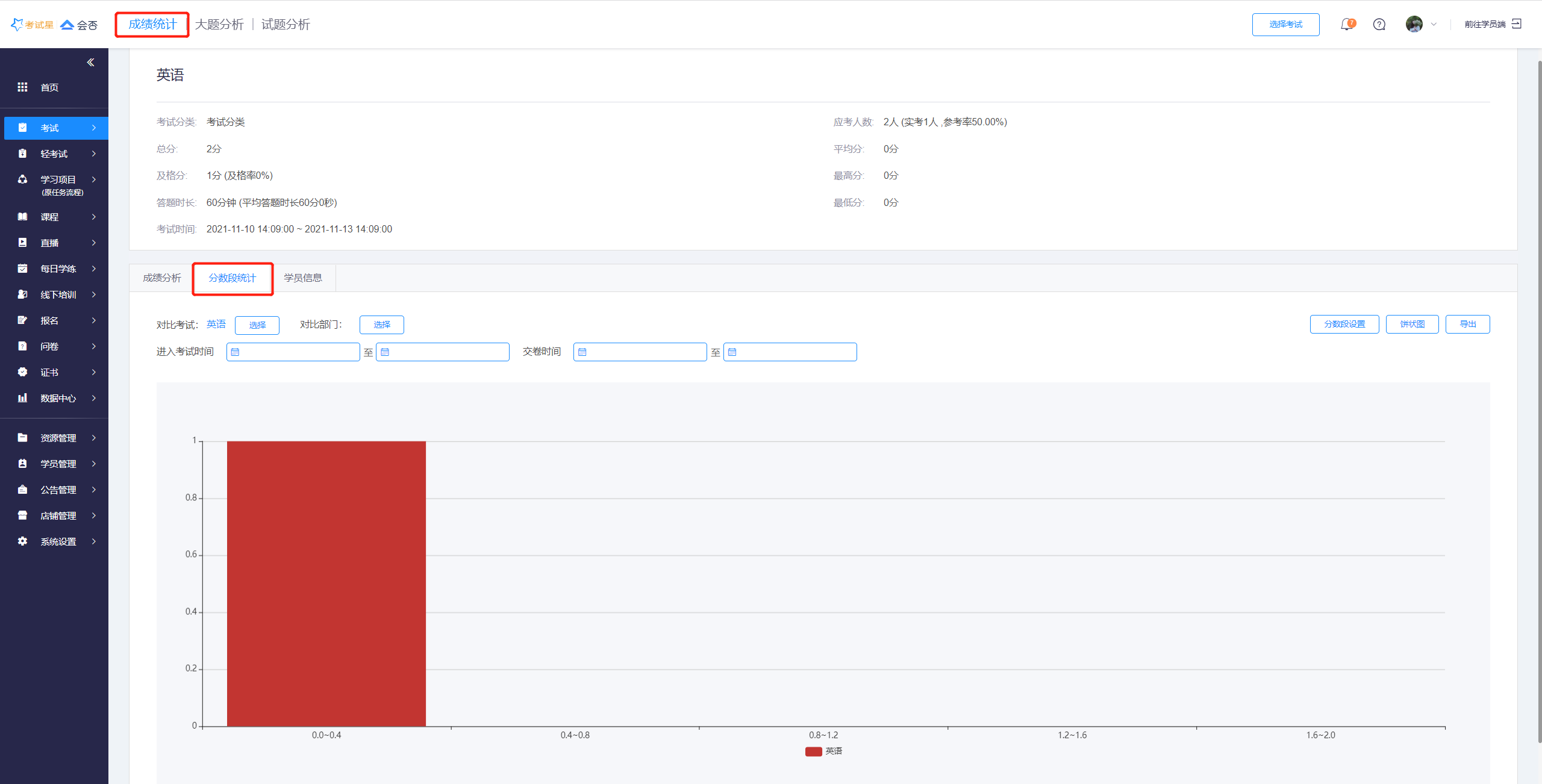1542x784 pixels.
Task: Click the red 0.0~0.4 bar in chart
Action: click(326, 583)
